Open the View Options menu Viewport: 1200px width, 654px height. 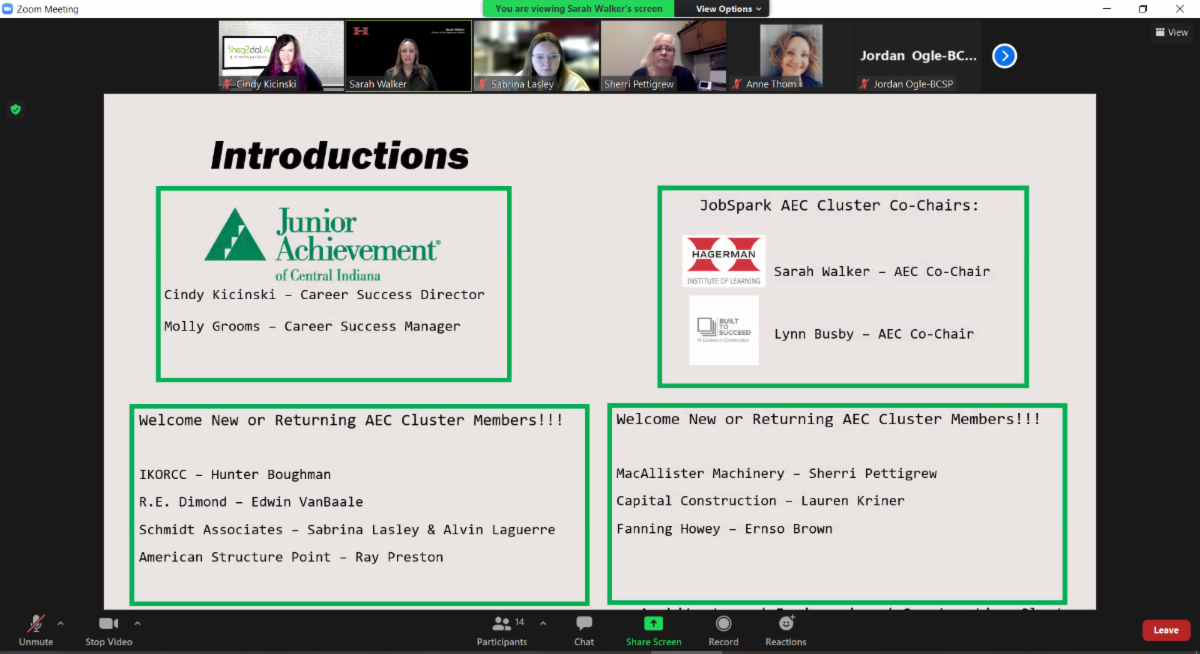click(x=729, y=9)
